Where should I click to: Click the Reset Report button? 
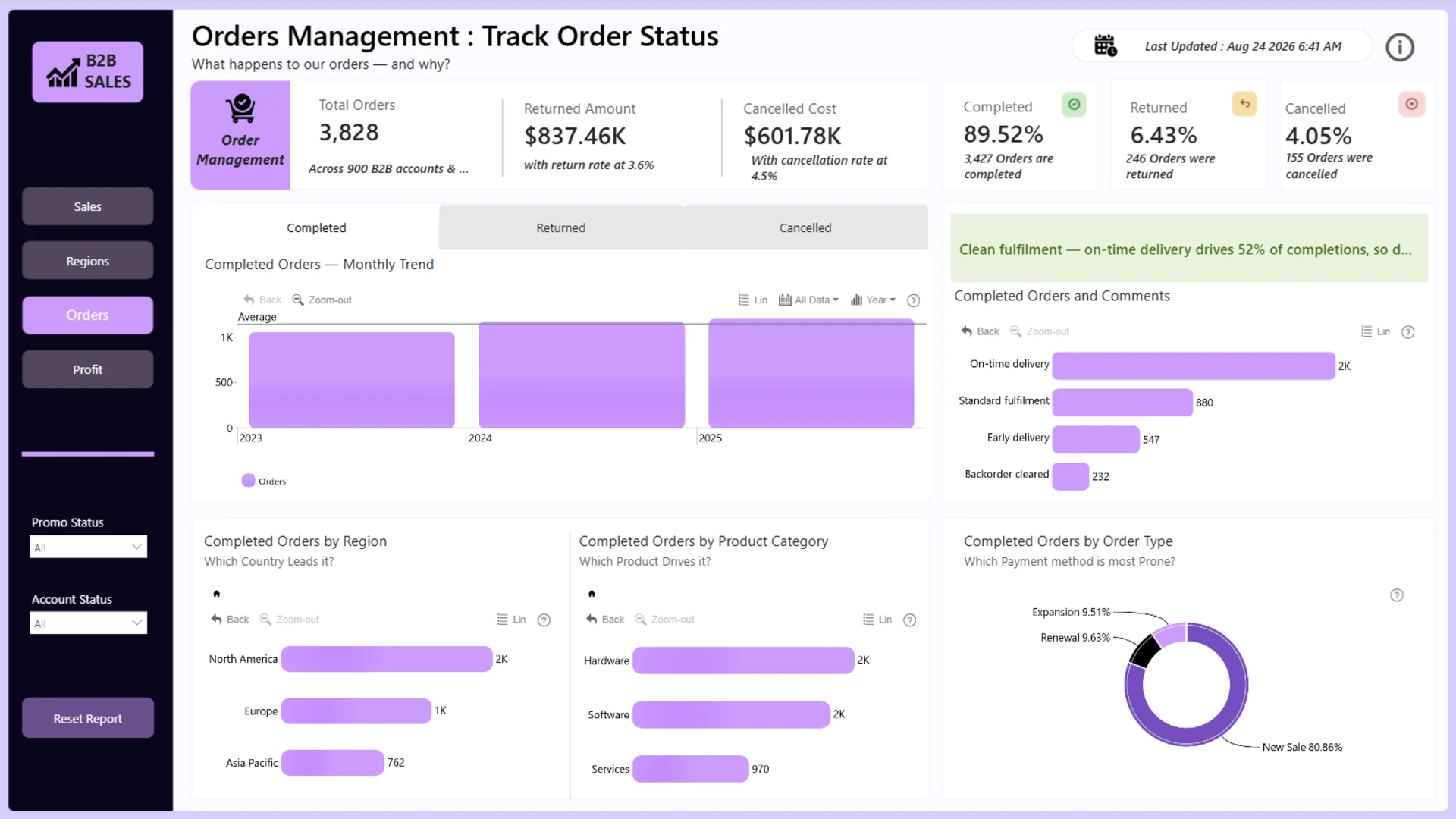tap(88, 718)
